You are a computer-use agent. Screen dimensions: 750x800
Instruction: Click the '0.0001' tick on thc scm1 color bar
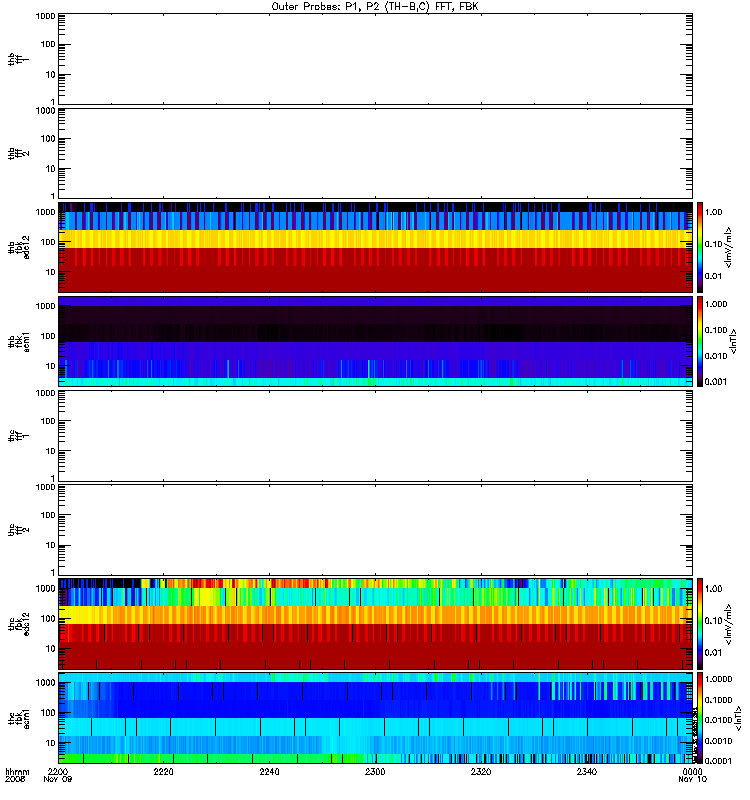point(718,761)
